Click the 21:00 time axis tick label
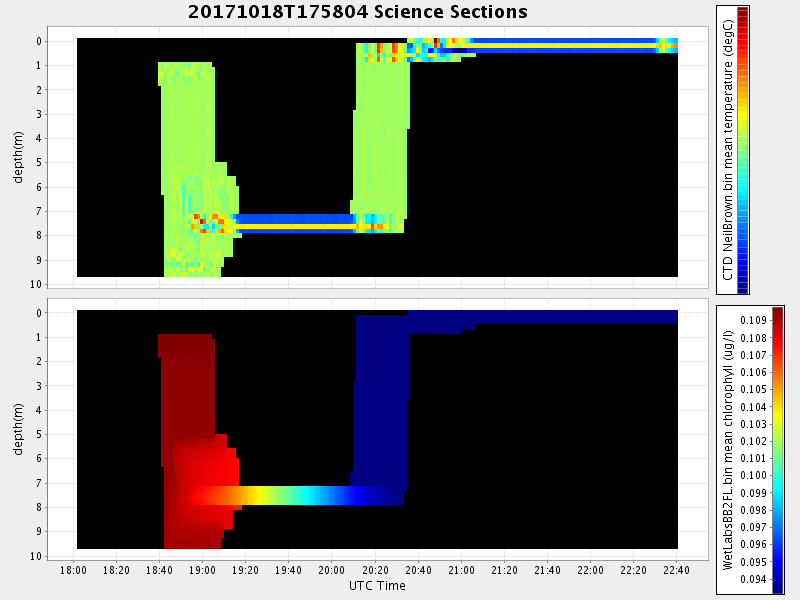800x600 pixels. click(462, 570)
